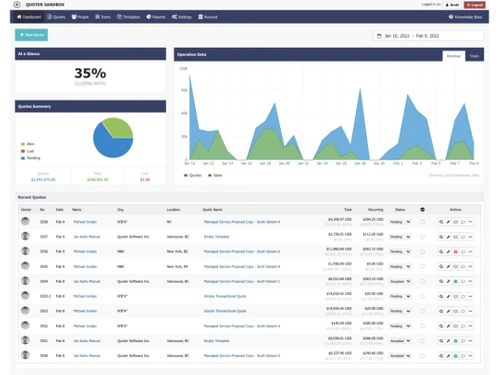
Task: Click the date range input field
Action: tap(428, 36)
